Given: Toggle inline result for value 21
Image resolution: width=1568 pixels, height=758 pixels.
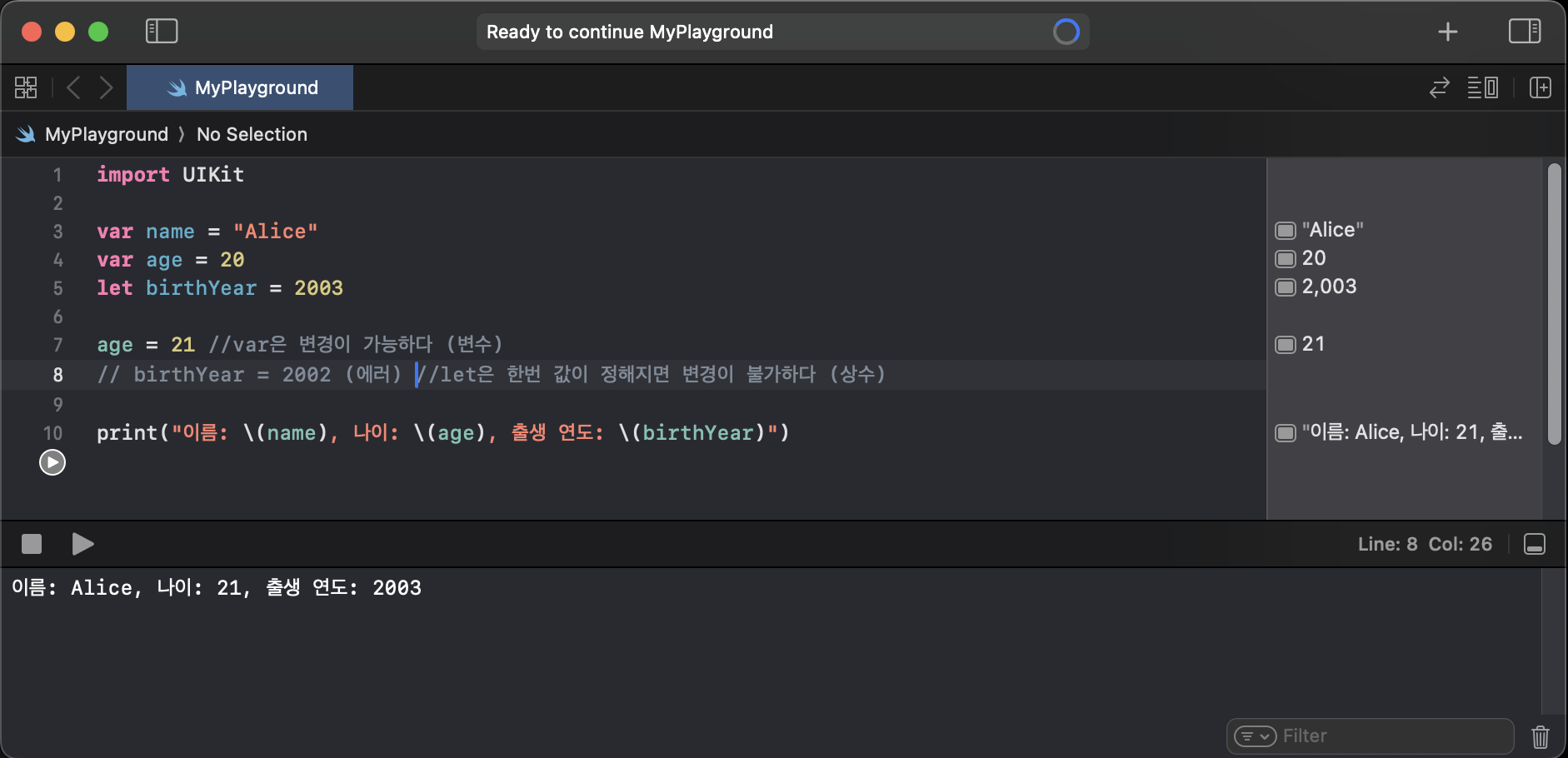Looking at the screenshot, I should 1286,344.
